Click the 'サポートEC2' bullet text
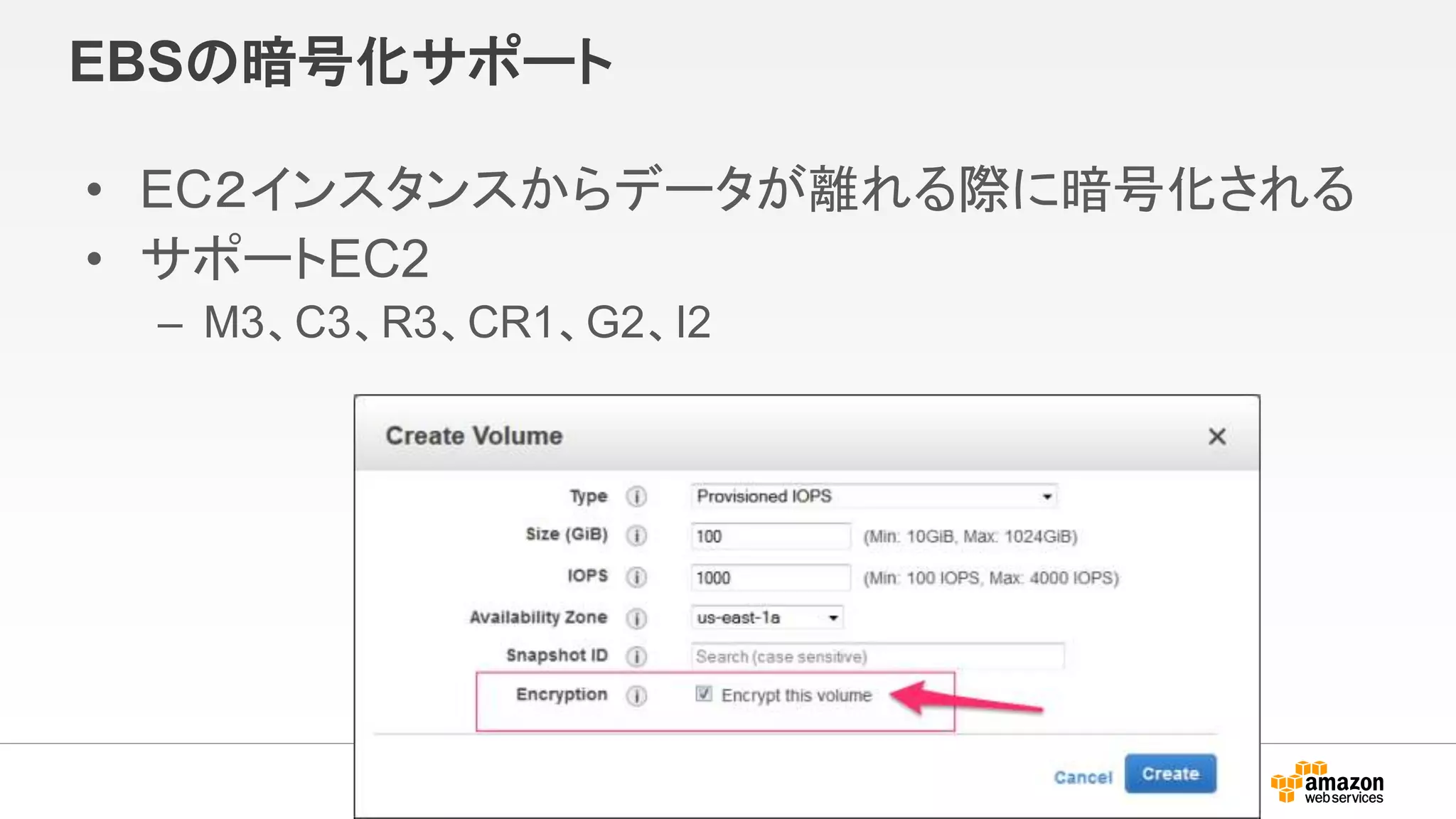Viewport: 1456px width, 819px height. click(285, 258)
